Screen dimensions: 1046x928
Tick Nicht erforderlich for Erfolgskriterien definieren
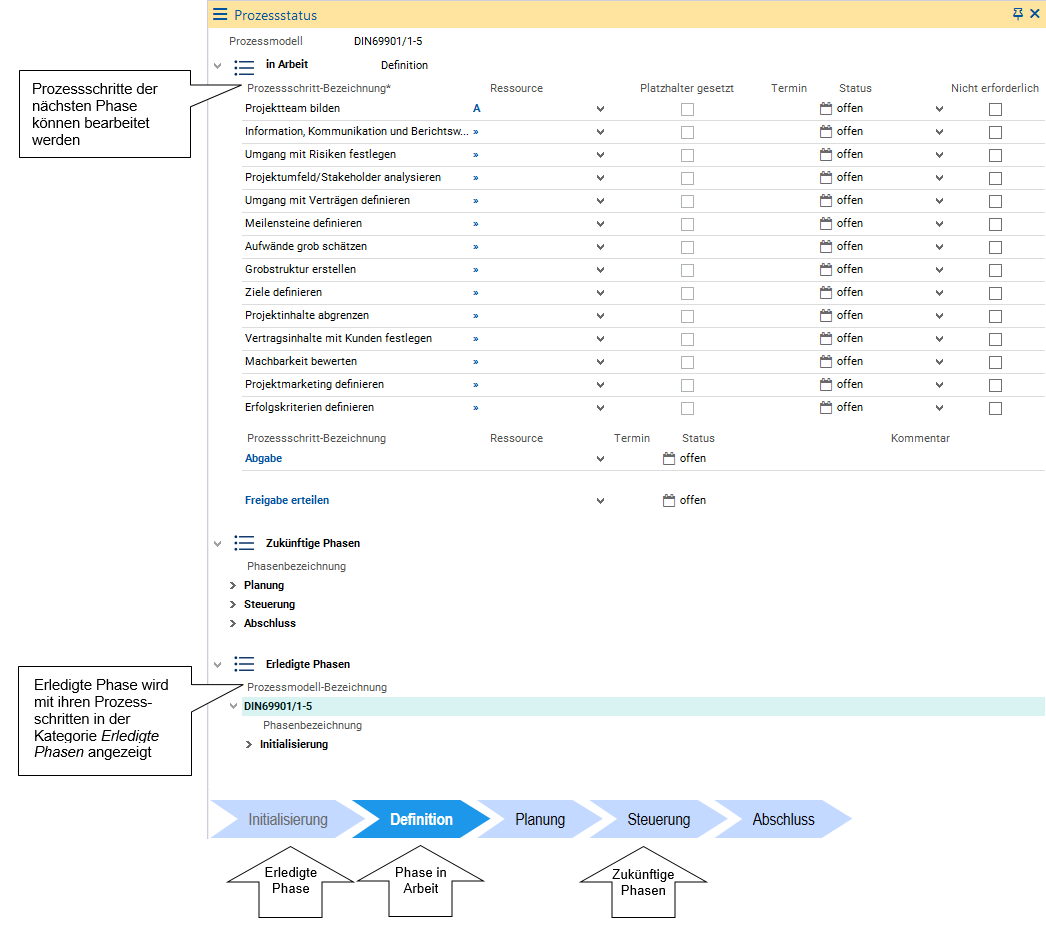(x=995, y=408)
